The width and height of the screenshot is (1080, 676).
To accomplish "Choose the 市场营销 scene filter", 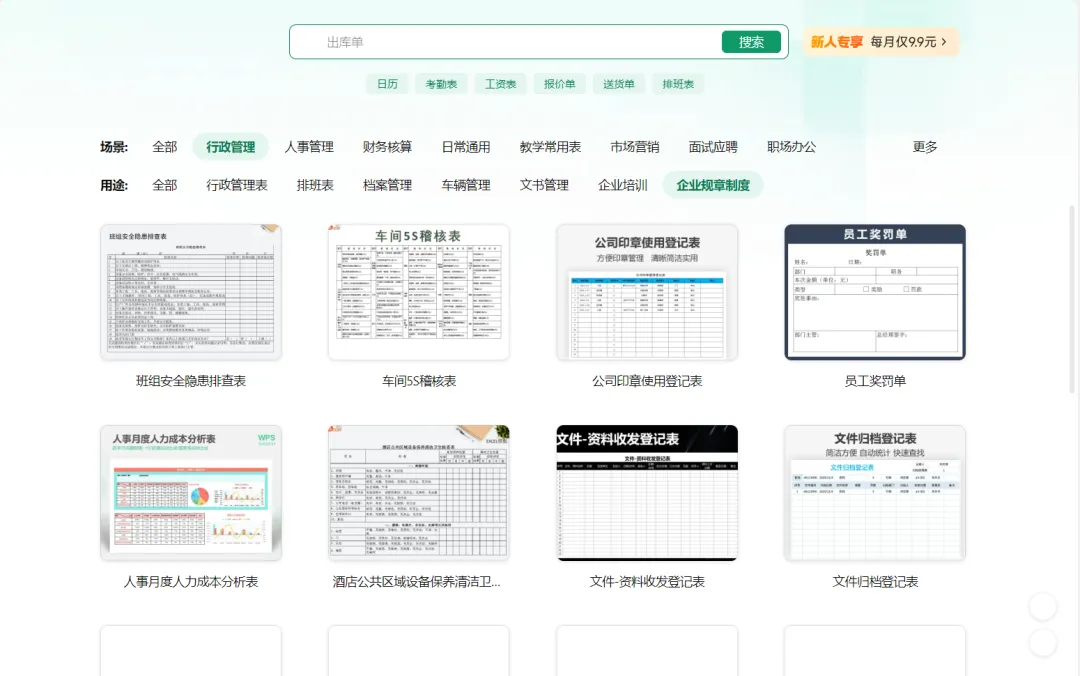I will (634, 147).
